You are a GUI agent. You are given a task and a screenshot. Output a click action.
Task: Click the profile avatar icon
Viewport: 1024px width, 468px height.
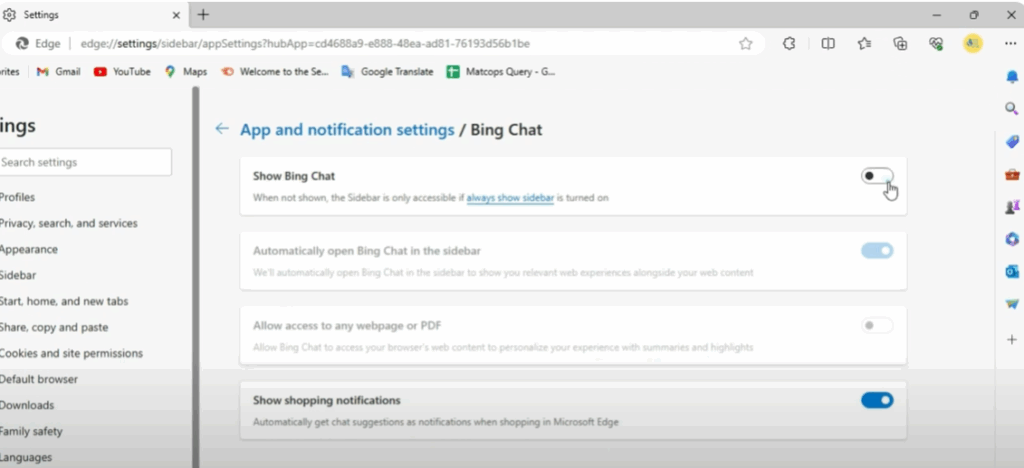pyautogui.click(x=972, y=44)
